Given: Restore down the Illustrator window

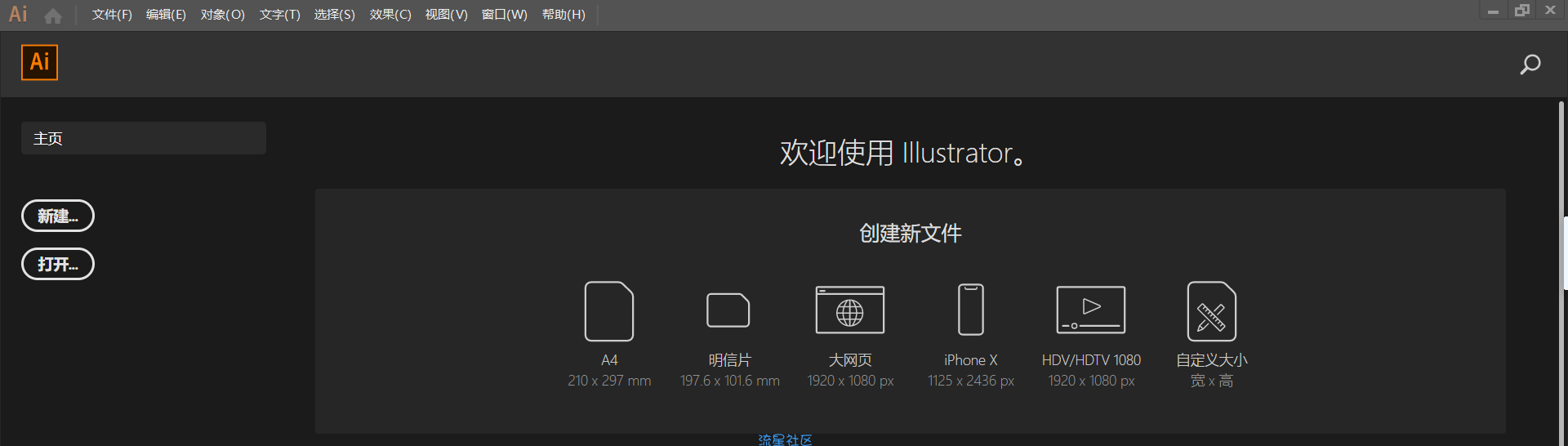Looking at the screenshot, I should click(x=1522, y=11).
